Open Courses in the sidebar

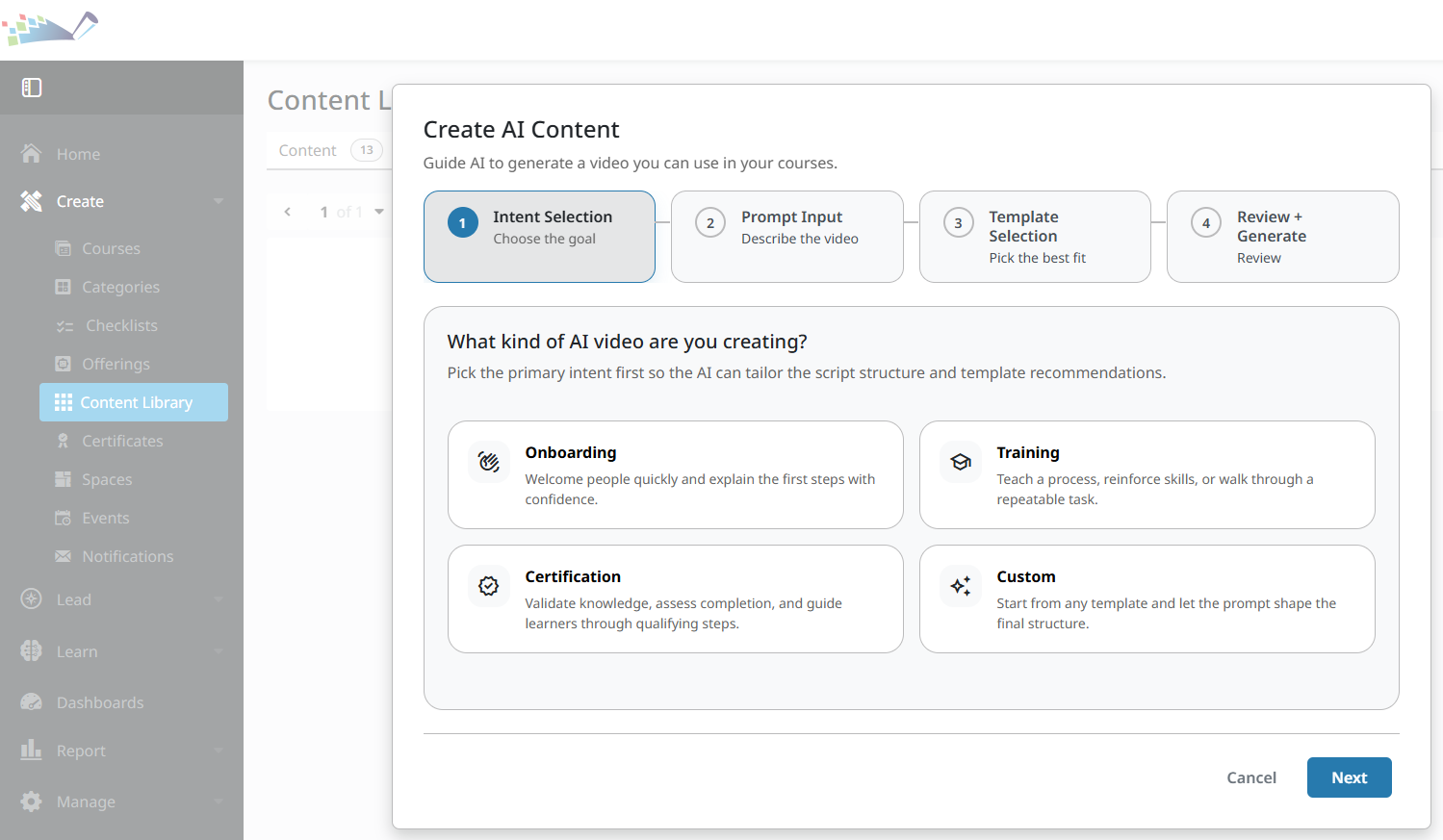click(112, 248)
